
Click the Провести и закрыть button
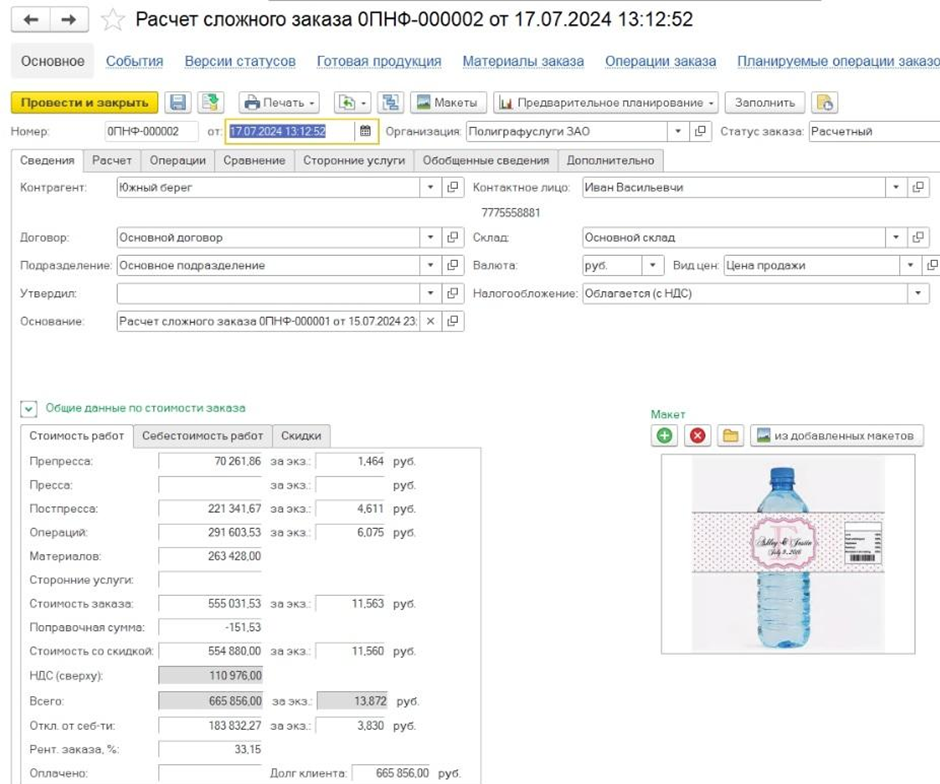click(84, 103)
